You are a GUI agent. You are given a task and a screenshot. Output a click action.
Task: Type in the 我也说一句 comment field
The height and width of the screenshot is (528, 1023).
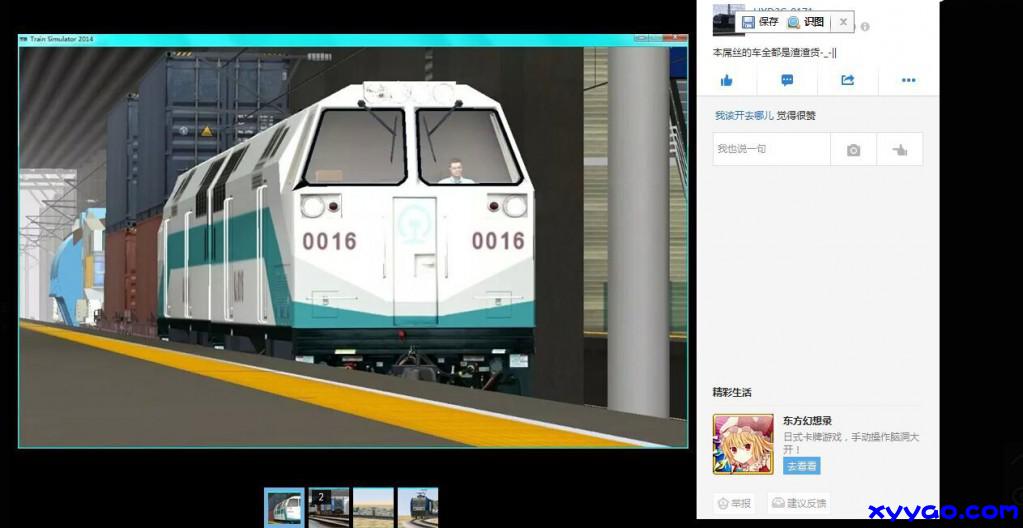pyautogui.click(x=770, y=149)
